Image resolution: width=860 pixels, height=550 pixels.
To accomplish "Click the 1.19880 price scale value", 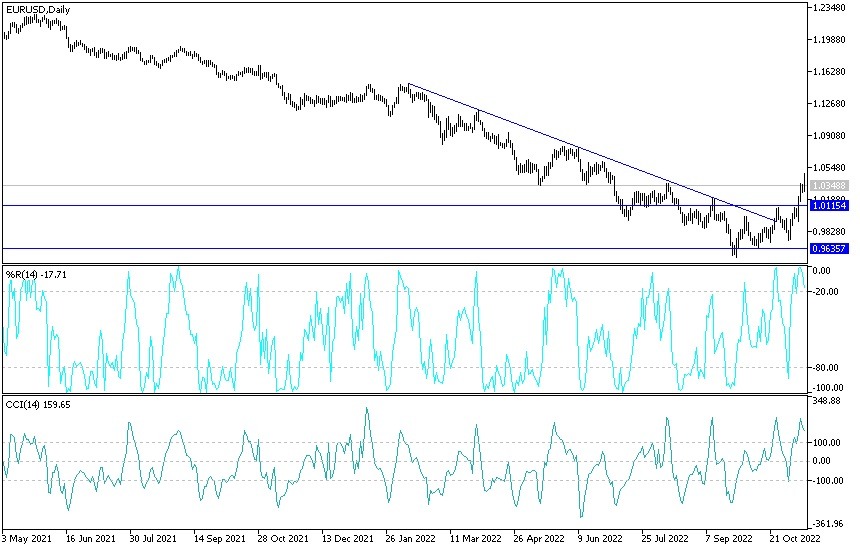I will (x=829, y=39).
